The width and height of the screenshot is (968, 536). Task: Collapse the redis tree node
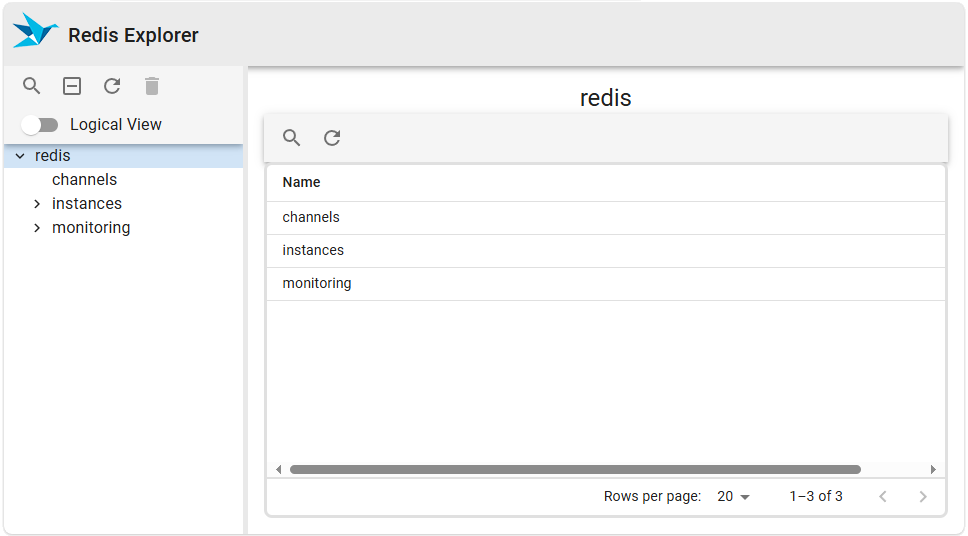[20, 156]
